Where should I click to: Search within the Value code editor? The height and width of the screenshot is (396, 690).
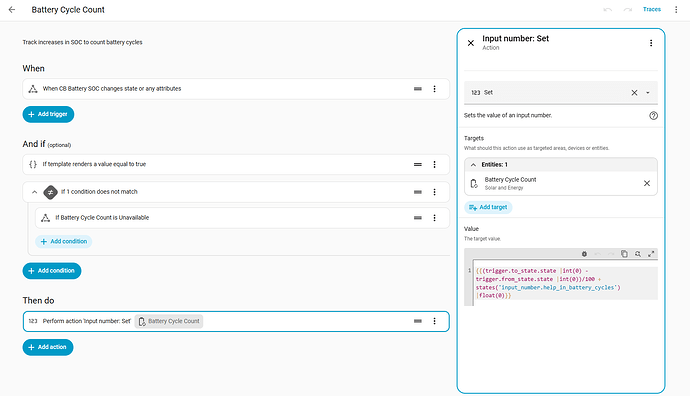tap(638, 254)
